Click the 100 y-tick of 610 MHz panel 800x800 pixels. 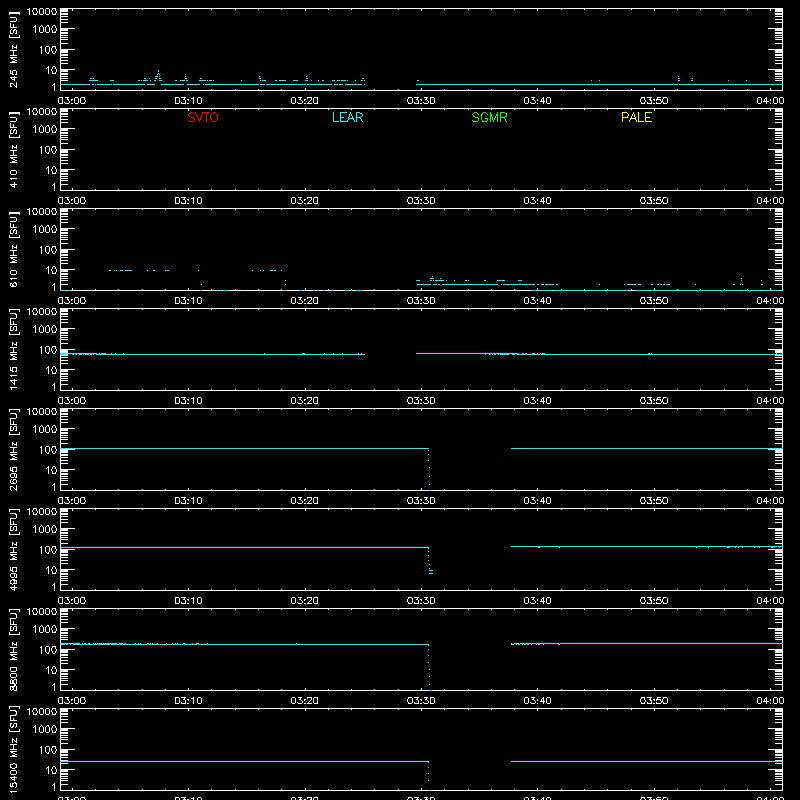point(48,250)
